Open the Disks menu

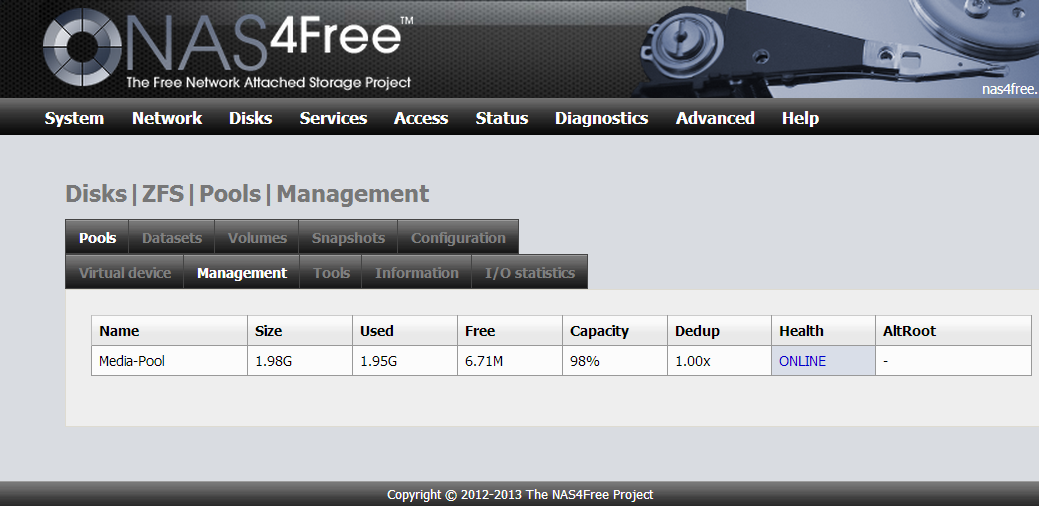coord(250,118)
